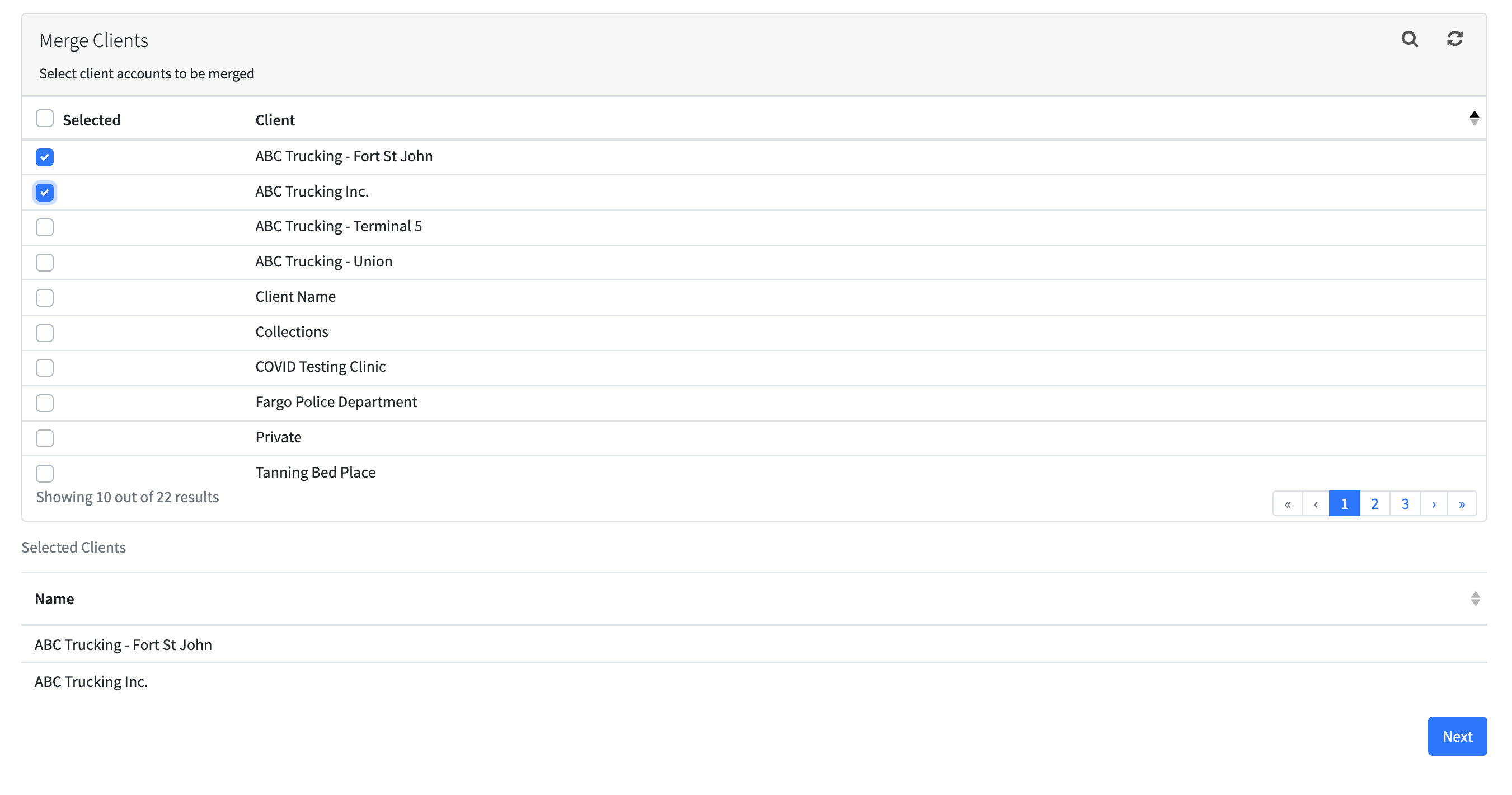
Task: Click the Showing 10 out of 22 results text
Action: [128, 497]
